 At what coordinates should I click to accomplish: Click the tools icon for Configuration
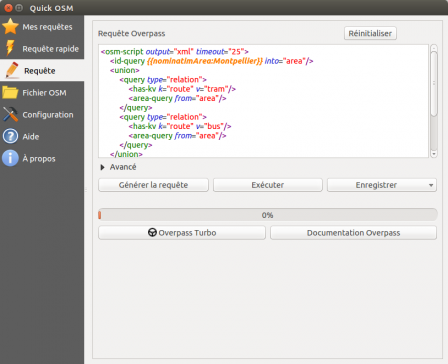point(10,114)
